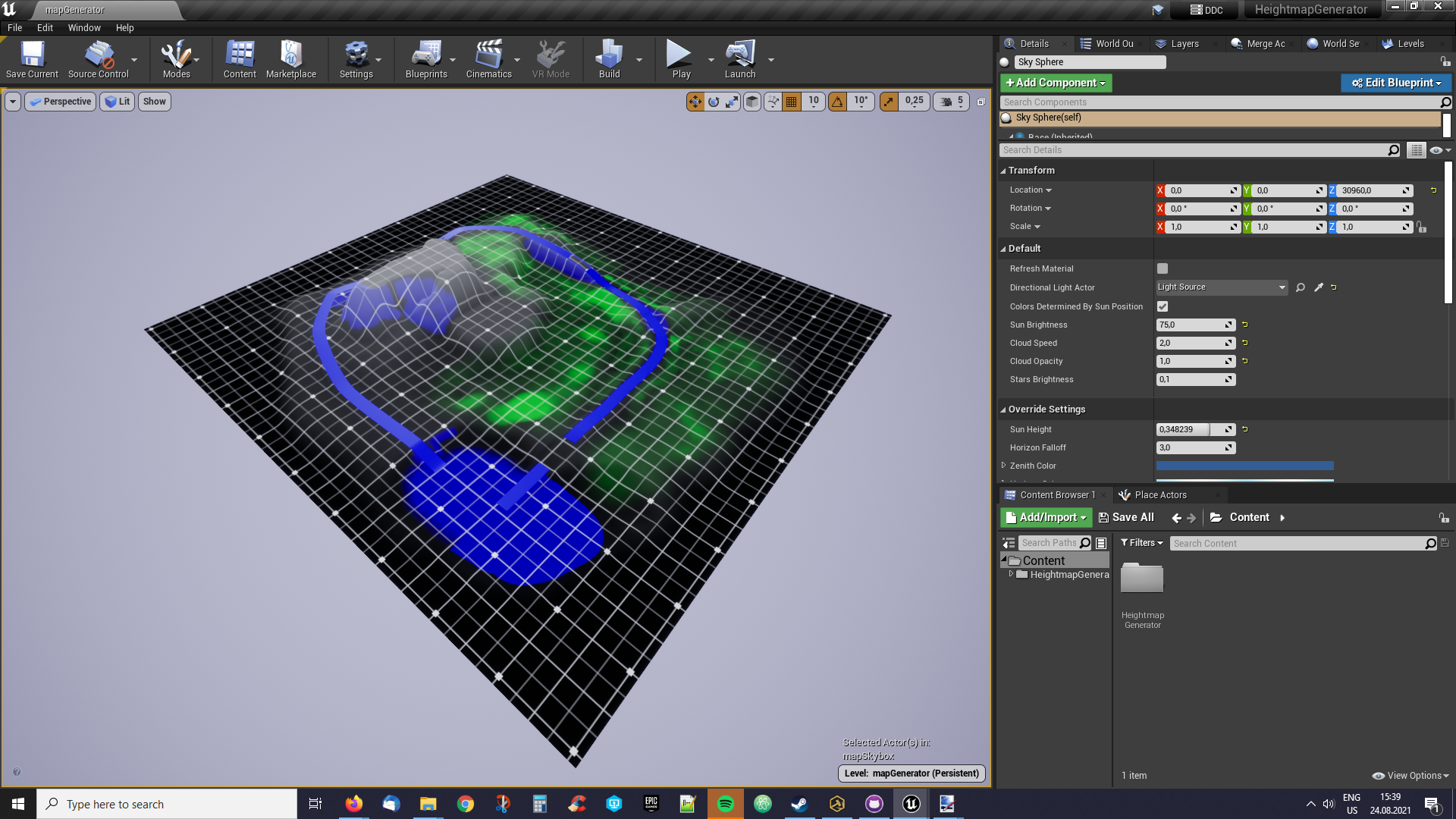Open the Perspective viewport dropdown

click(60, 101)
